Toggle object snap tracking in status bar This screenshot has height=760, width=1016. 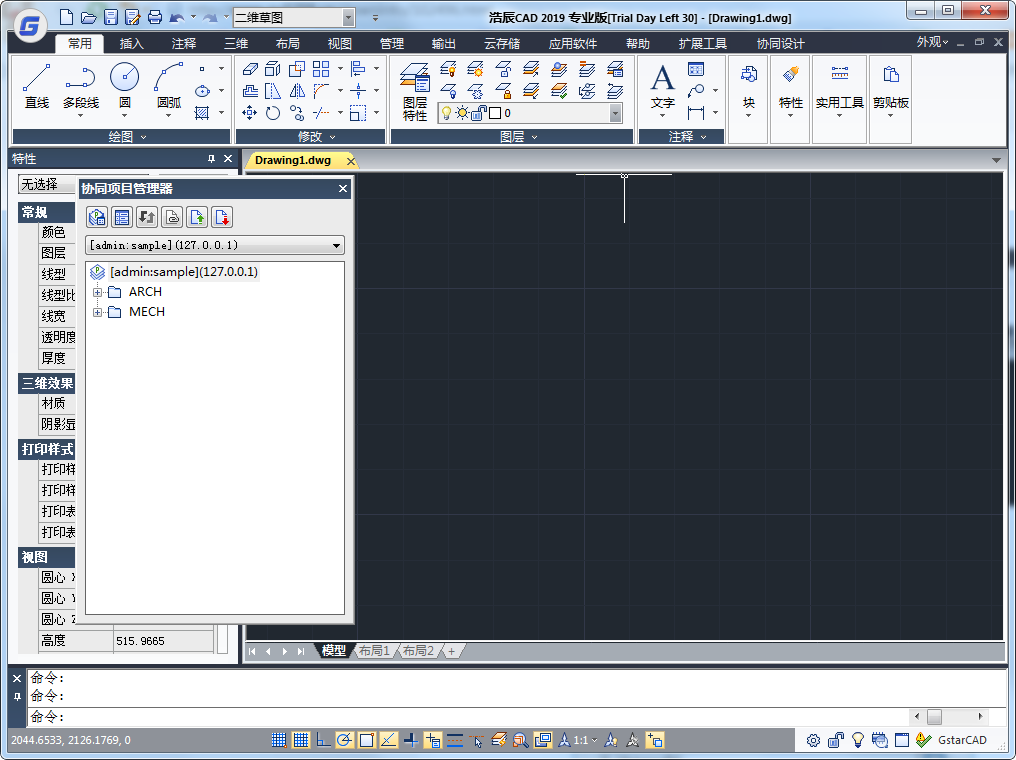[388, 740]
